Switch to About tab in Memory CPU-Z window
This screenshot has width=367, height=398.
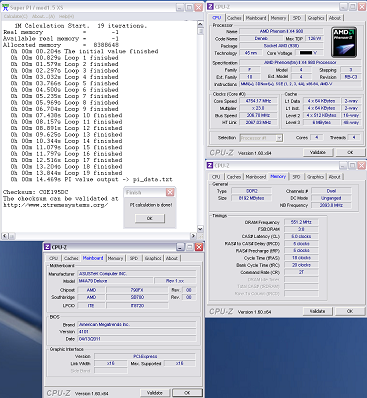(334, 177)
